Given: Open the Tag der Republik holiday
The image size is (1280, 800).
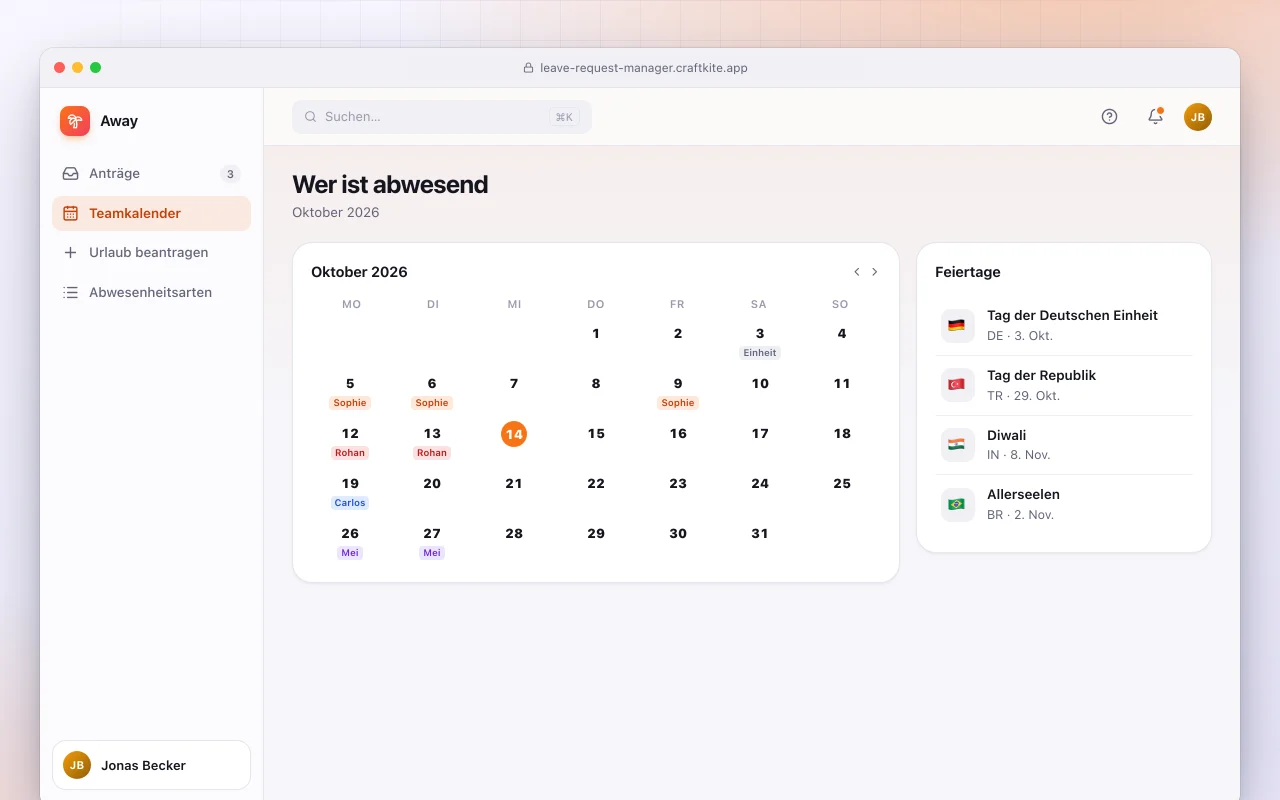Looking at the screenshot, I should (x=1064, y=385).
